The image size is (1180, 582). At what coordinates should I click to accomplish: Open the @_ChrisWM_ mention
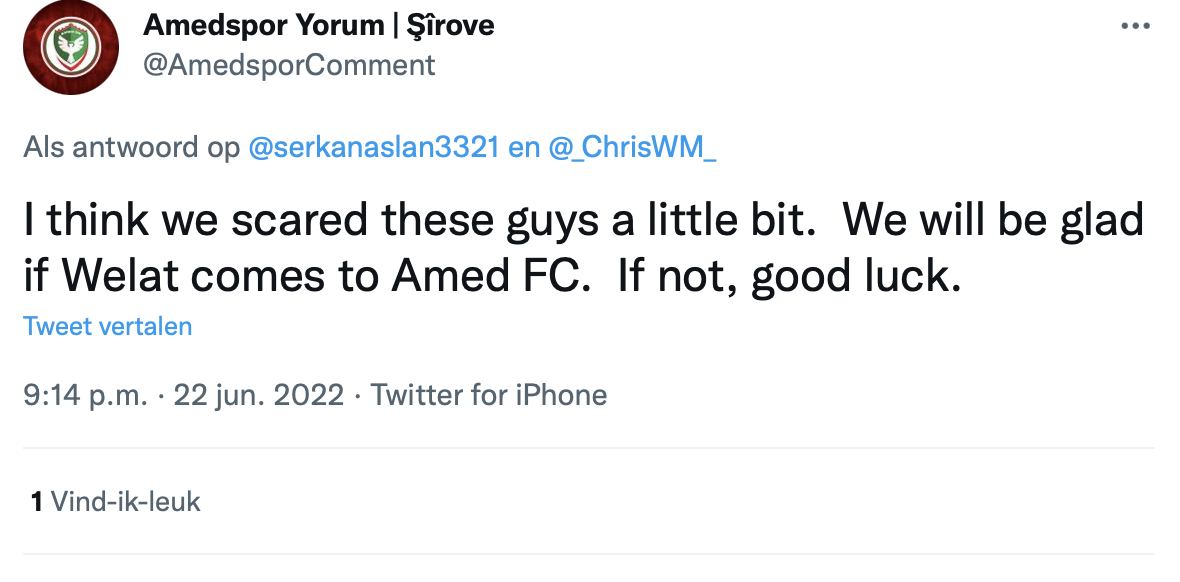tap(632, 148)
